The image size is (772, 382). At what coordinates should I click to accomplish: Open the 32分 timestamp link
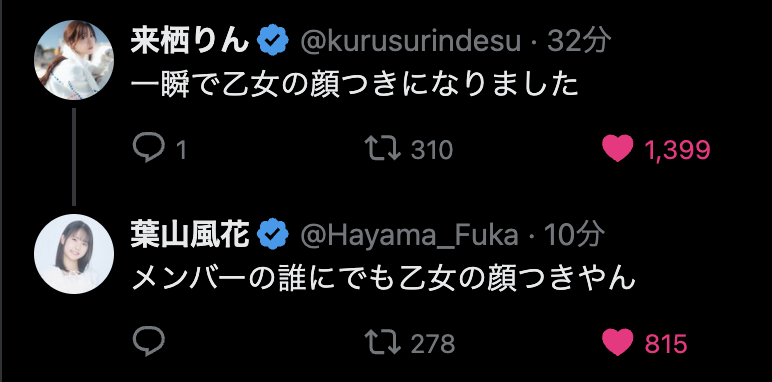click(x=578, y=41)
